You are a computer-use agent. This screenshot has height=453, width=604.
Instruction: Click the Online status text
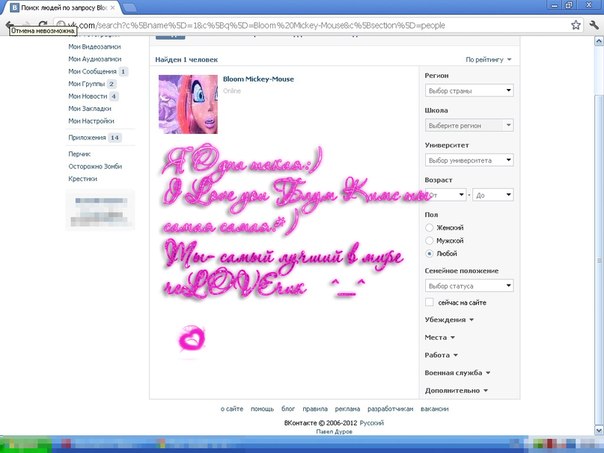(x=232, y=91)
